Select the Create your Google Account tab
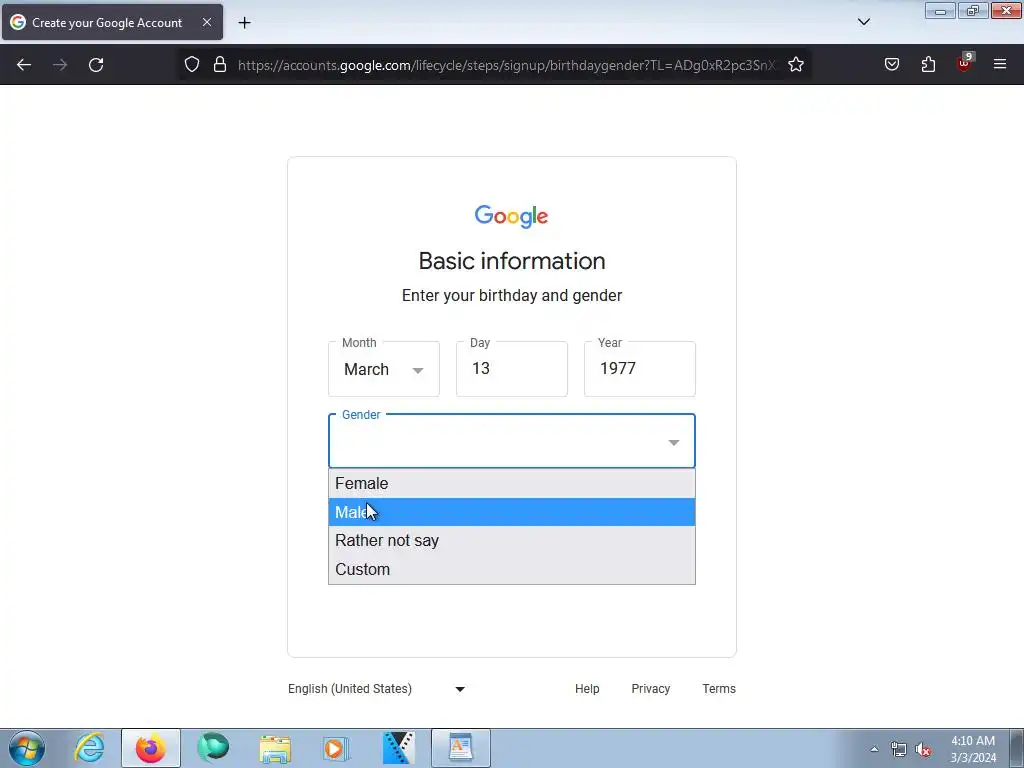Viewport: 1024px width, 768px height. (x=112, y=22)
